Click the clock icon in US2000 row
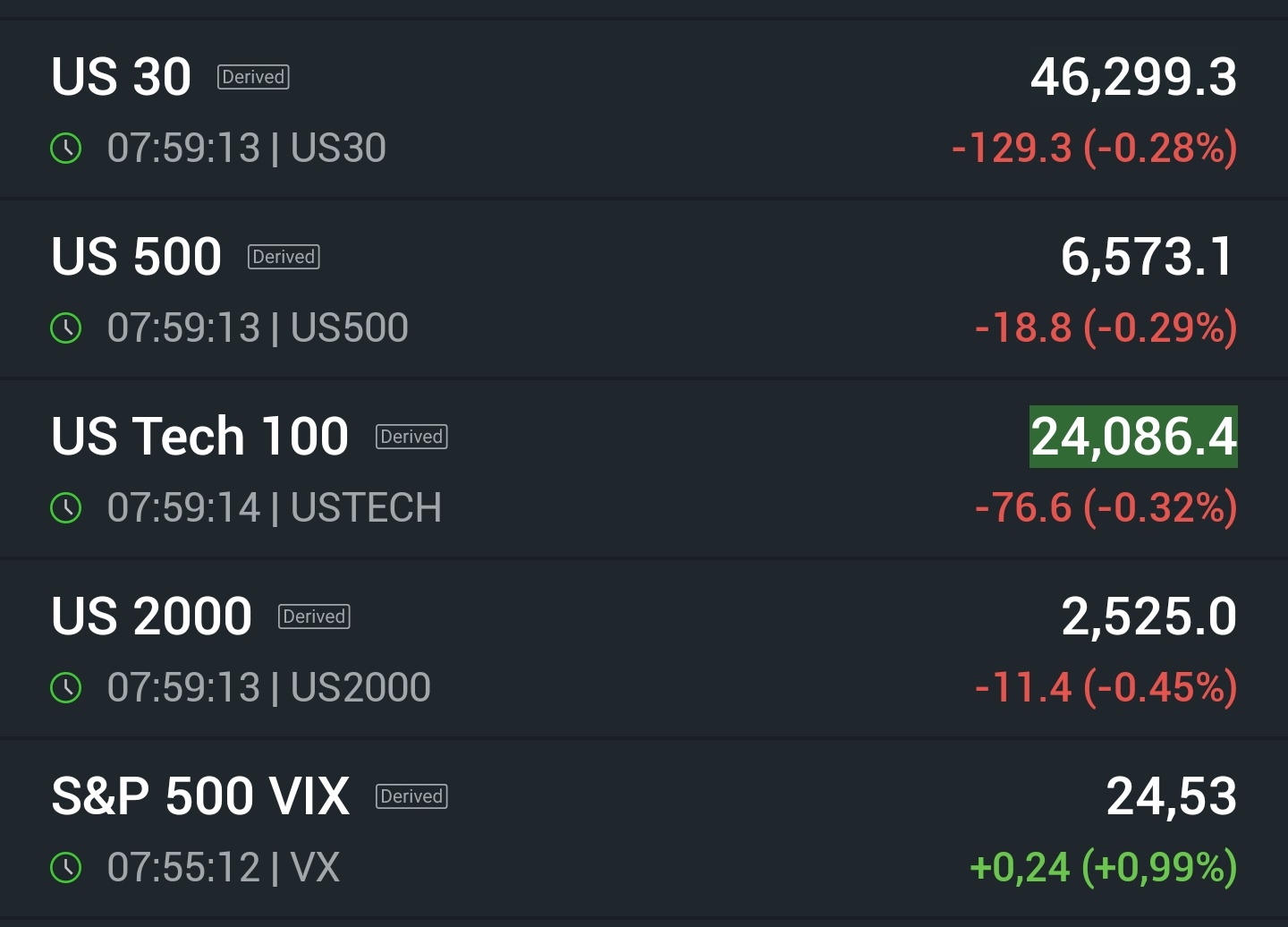The image size is (1288, 927). tap(66, 687)
